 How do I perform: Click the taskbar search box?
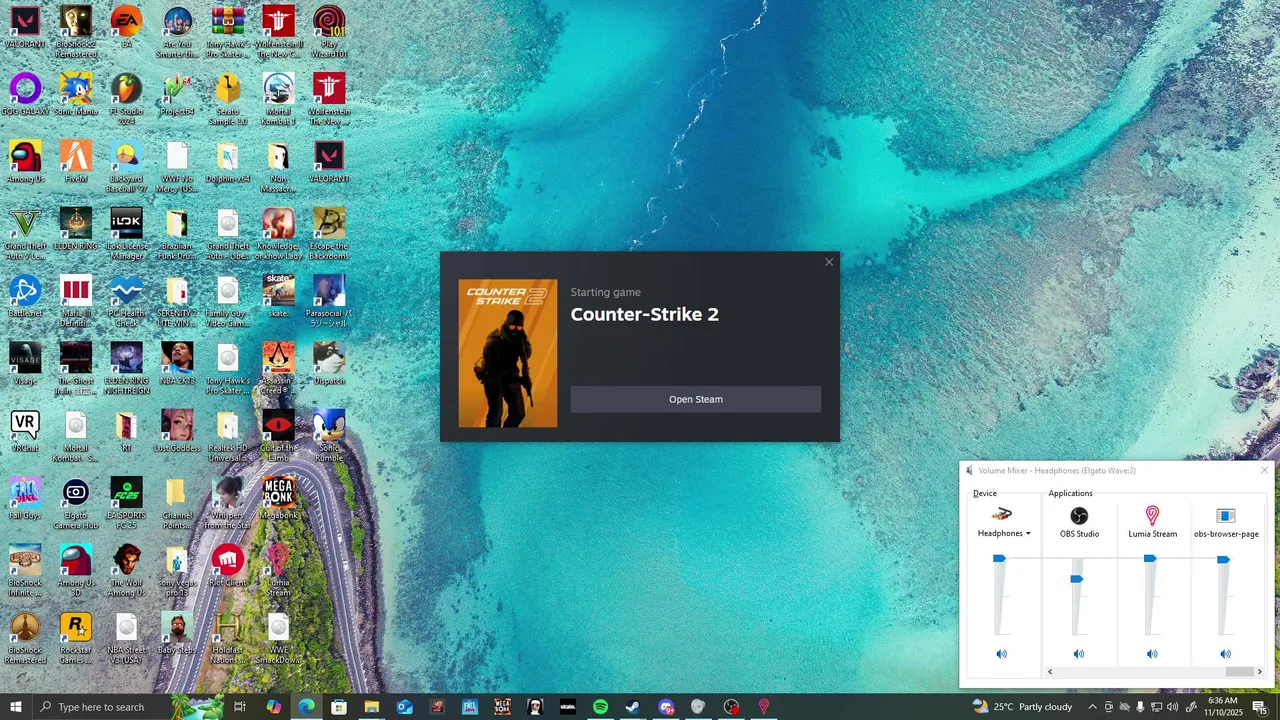point(127,707)
